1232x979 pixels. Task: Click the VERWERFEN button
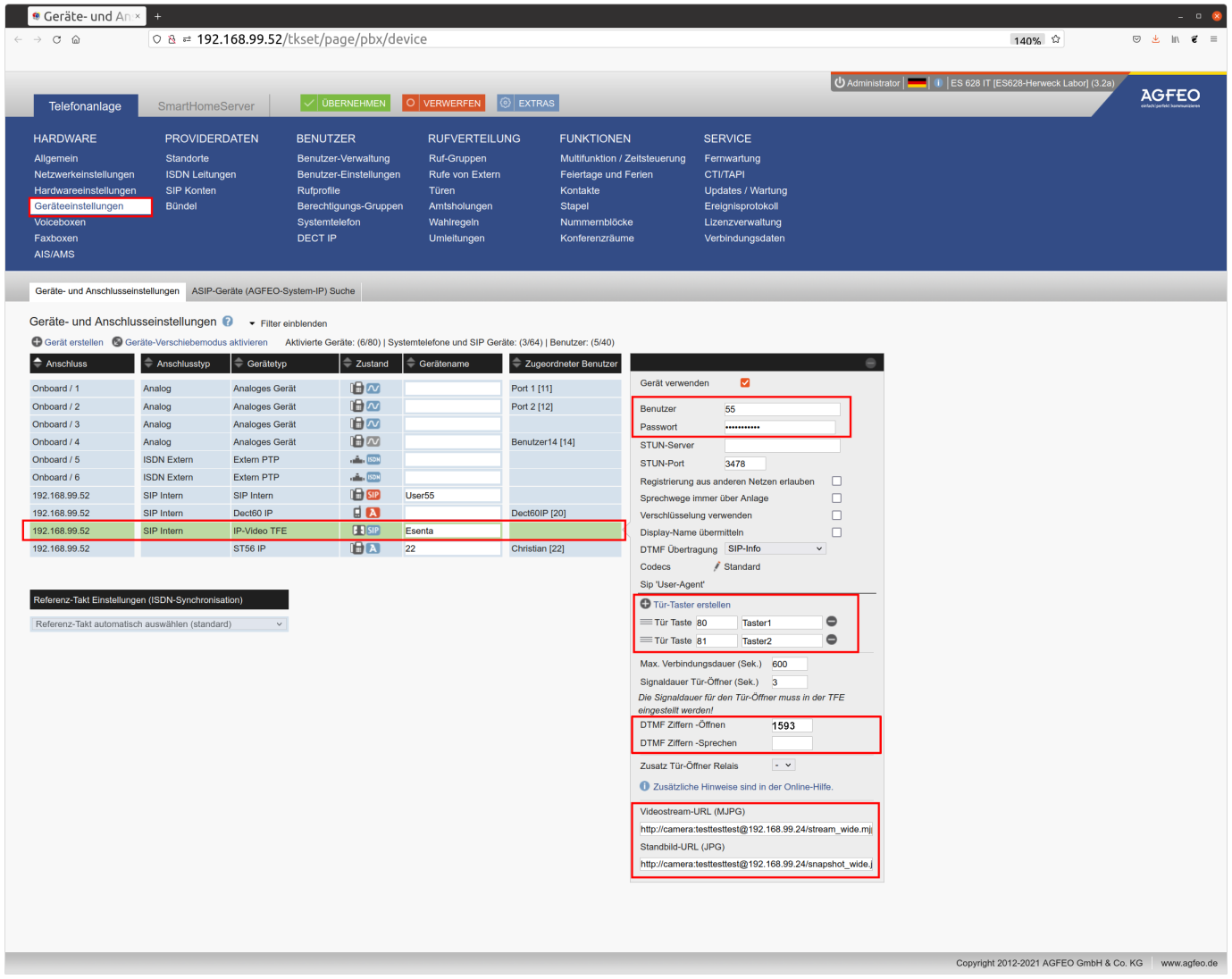click(x=443, y=103)
